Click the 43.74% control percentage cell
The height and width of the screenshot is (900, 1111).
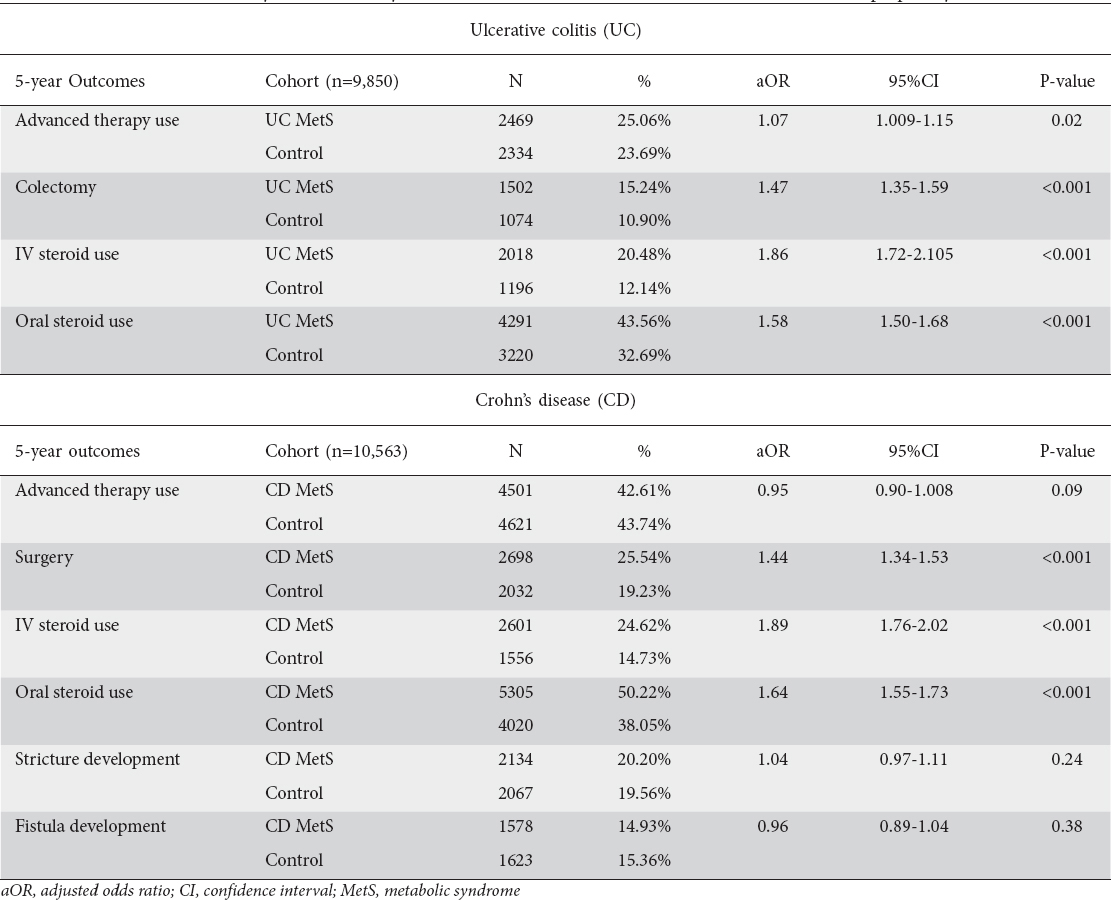click(x=644, y=524)
